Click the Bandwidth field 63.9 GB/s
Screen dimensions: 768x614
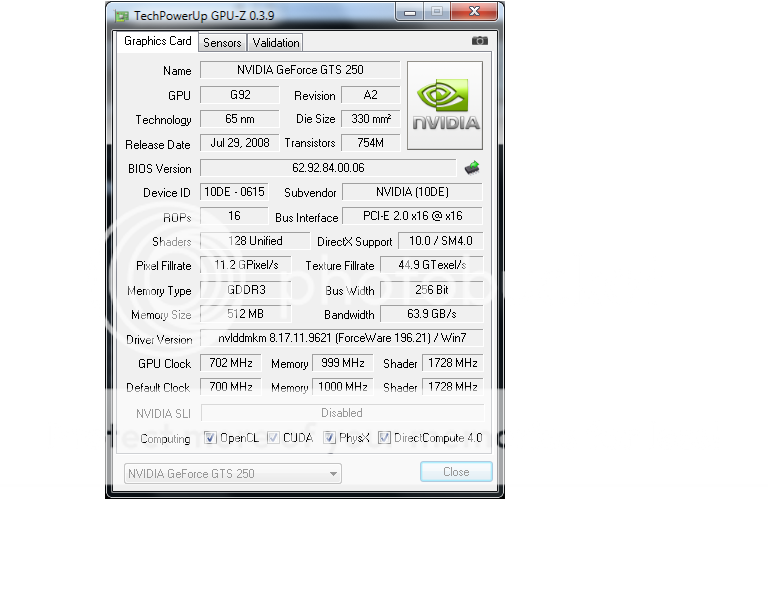(432, 314)
